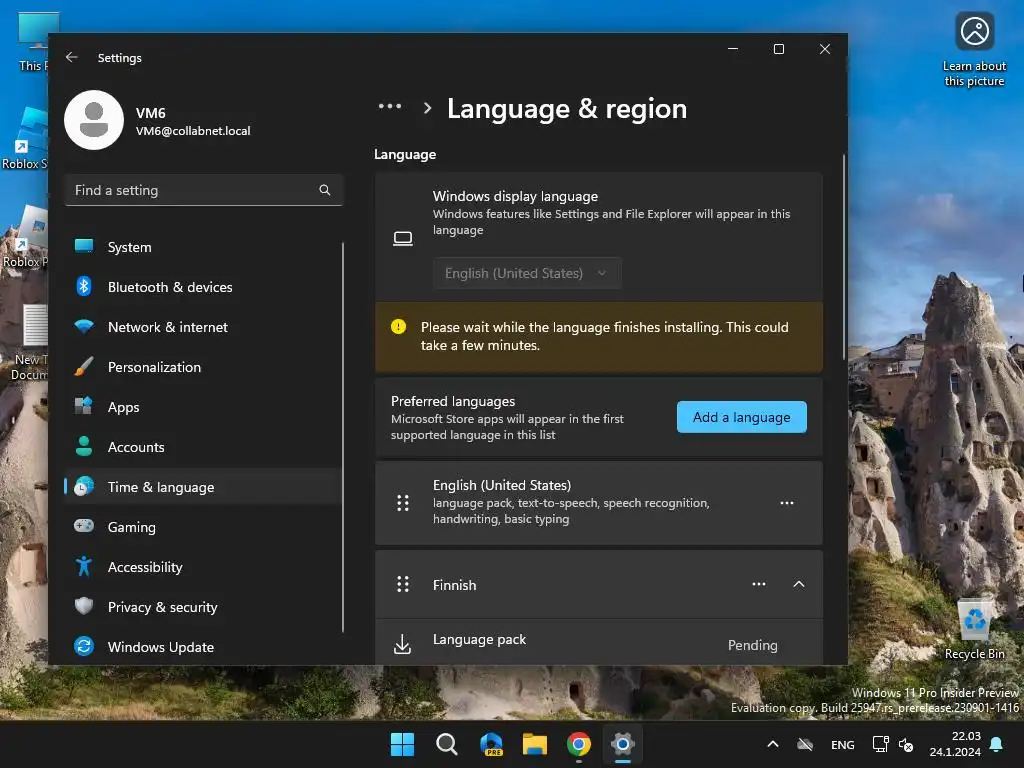This screenshot has height=768, width=1024.
Task: Show hidden icons in system tray
Action: (773, 744)
